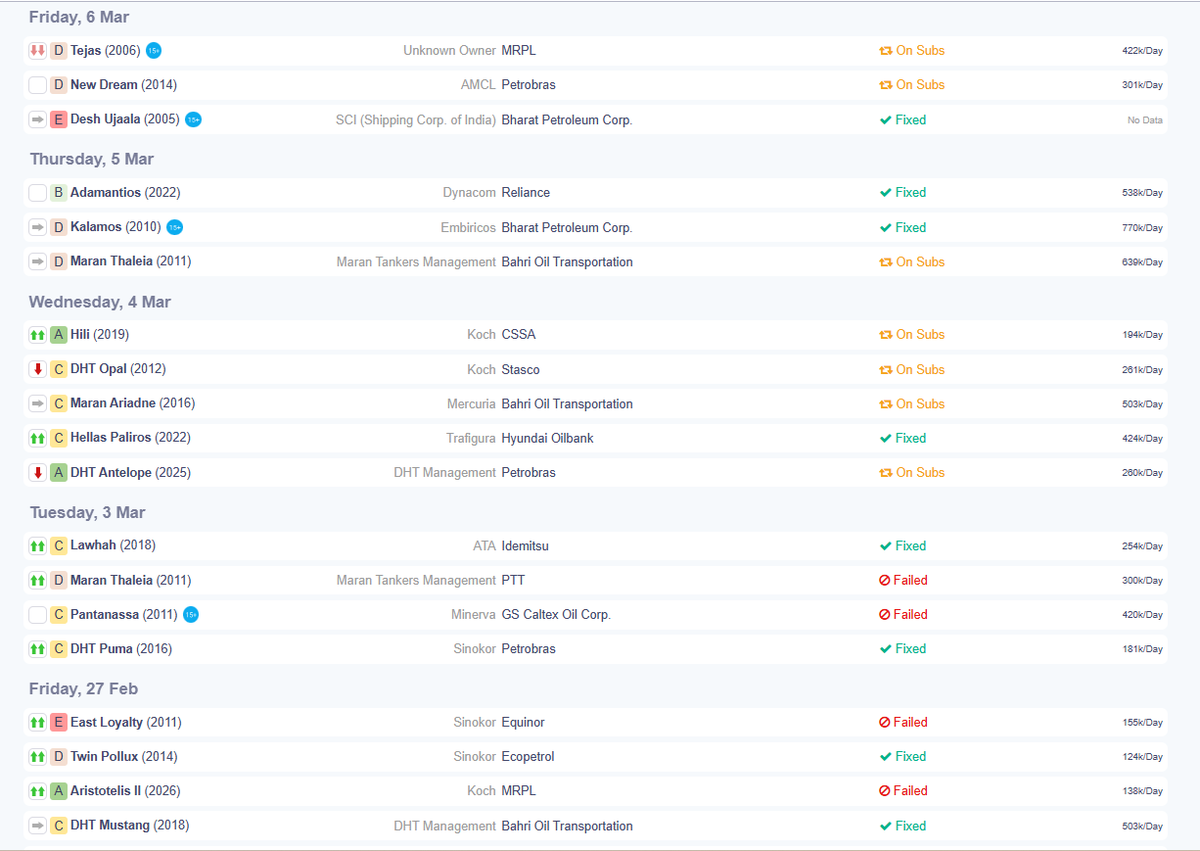
Task: Click the 538k/Day rate for Adamantios
Action: 1142,193
